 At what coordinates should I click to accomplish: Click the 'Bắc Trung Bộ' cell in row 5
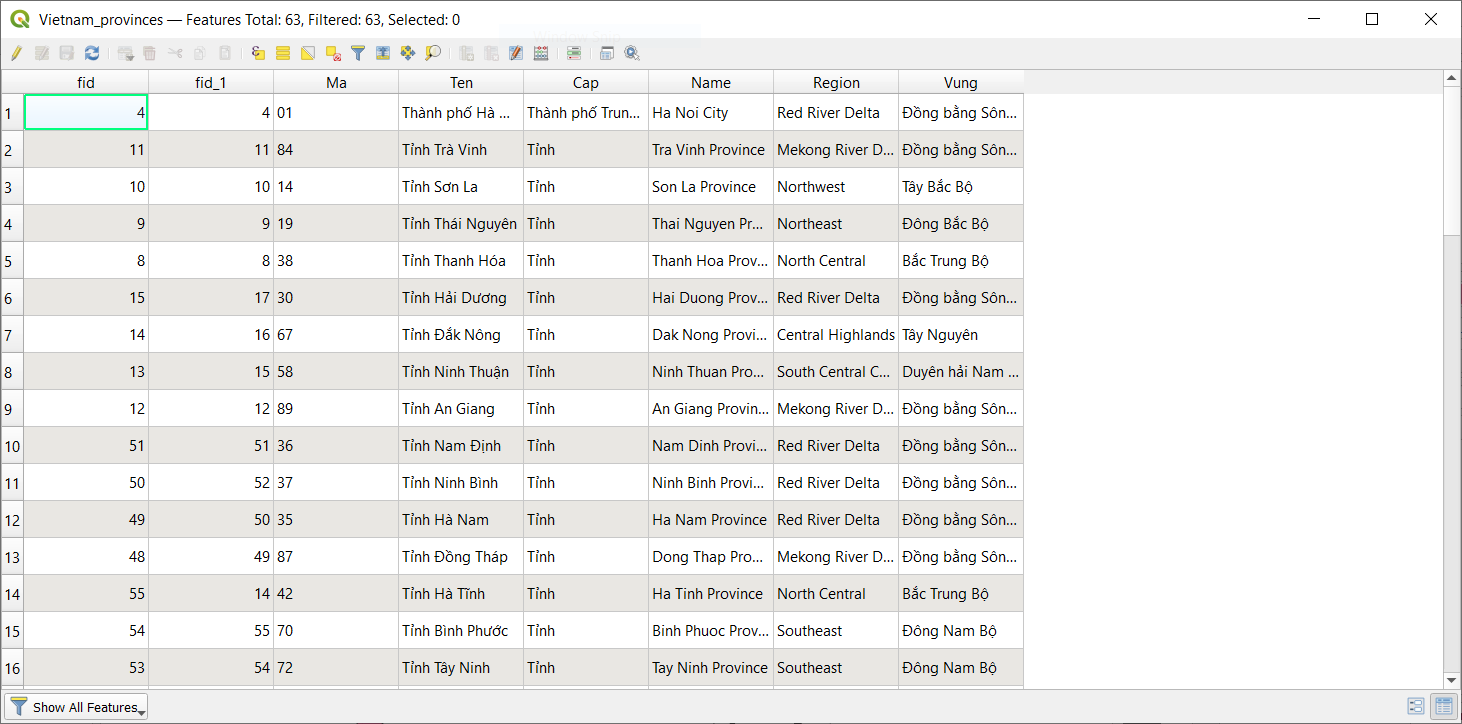[961, 261]
